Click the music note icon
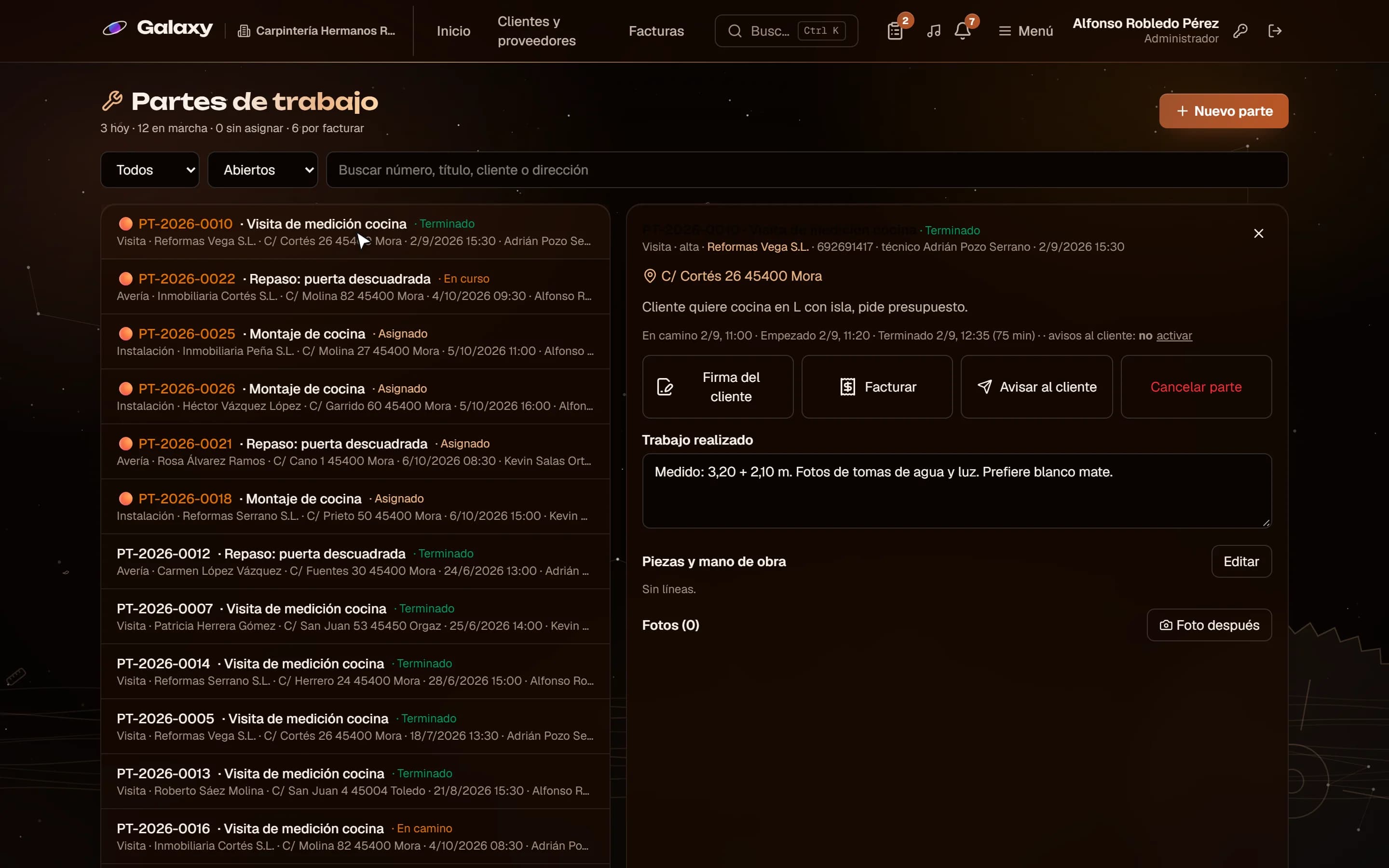 click(x=933, y=30)
